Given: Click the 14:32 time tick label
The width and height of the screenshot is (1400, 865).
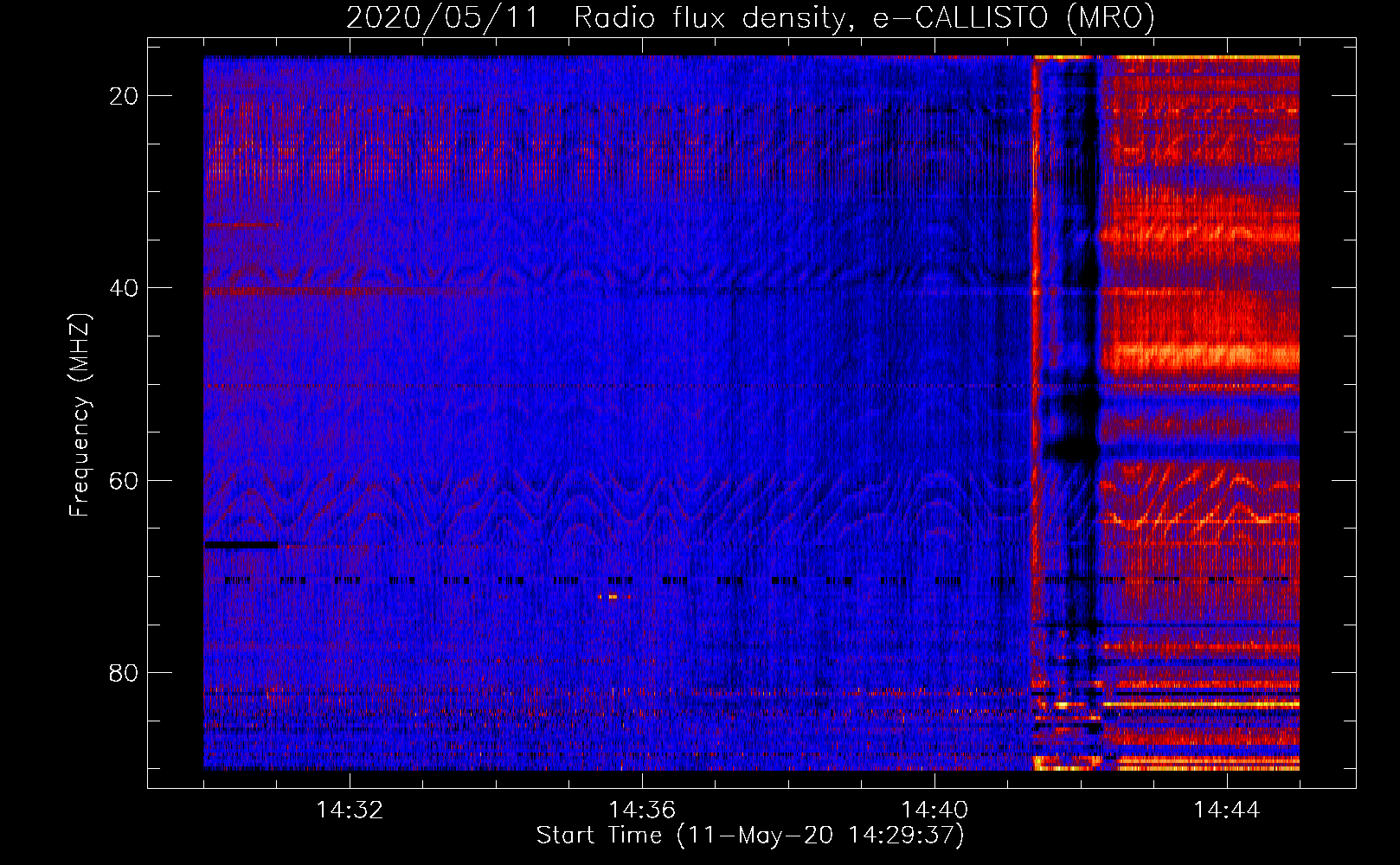Looking at the screenshot, I should coord(350,811).
